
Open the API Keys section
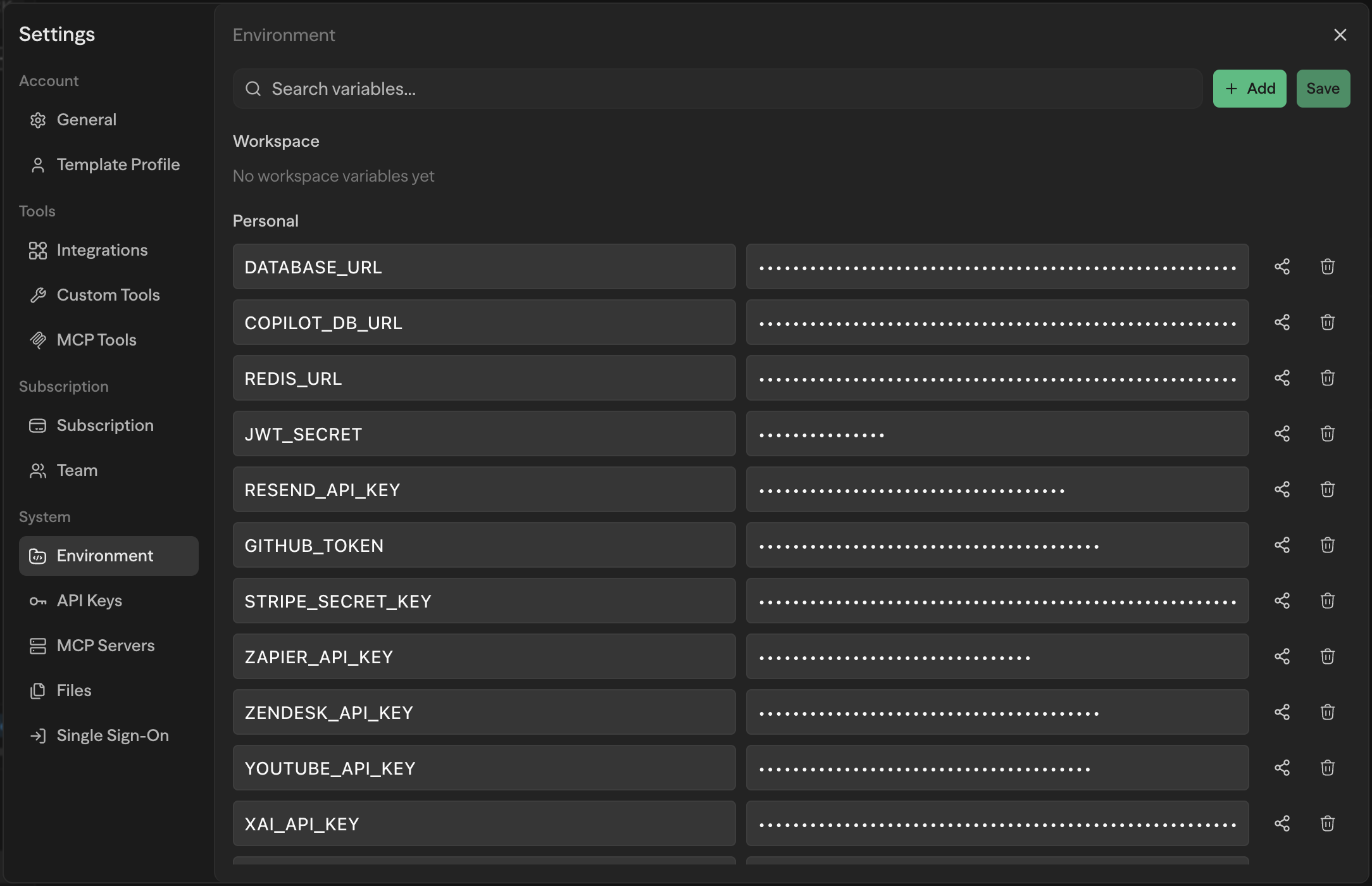[x=89, y=601]
